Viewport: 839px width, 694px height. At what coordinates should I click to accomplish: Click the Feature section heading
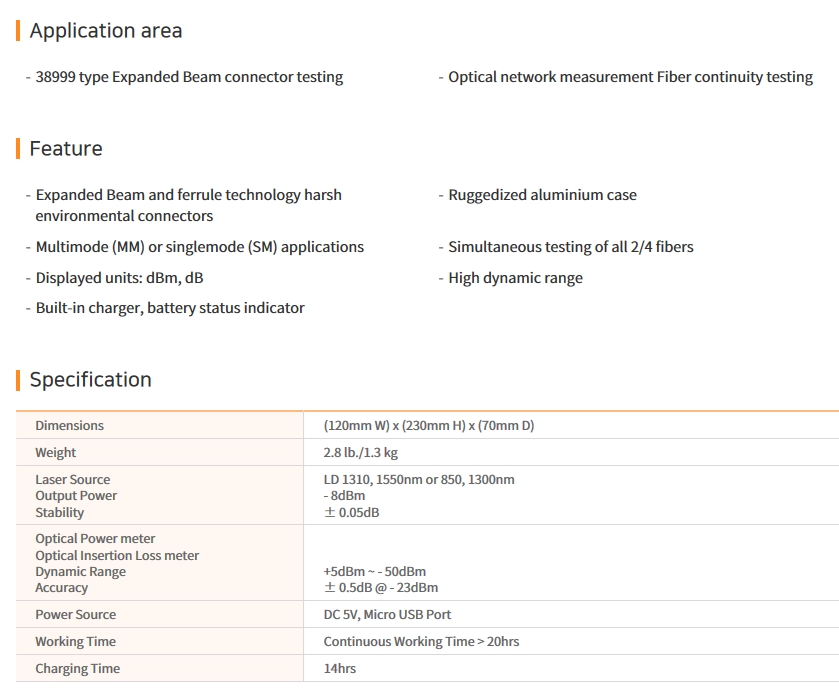point(66,149)
